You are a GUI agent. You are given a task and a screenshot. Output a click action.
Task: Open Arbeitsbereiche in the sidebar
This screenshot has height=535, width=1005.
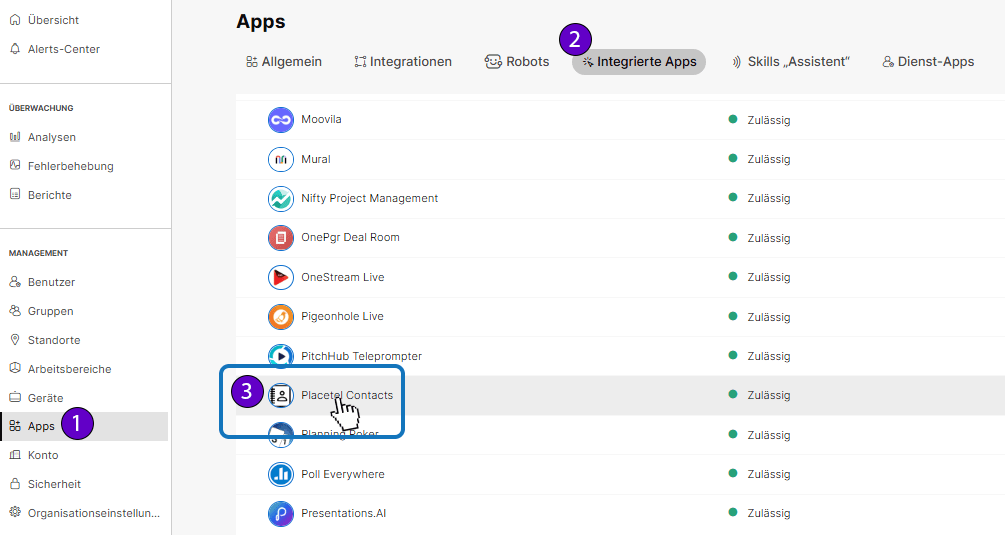point(69,369)
